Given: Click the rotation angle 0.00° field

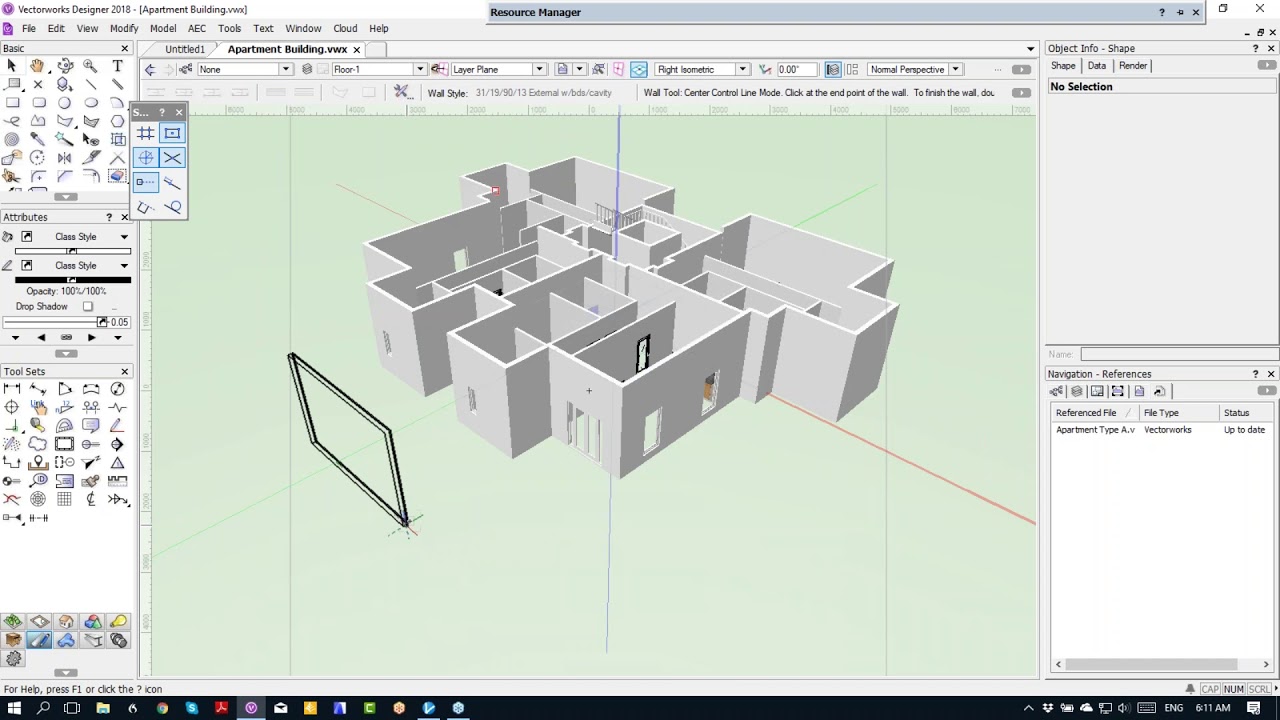Looking at the screenshot, I should coord(799,69).
